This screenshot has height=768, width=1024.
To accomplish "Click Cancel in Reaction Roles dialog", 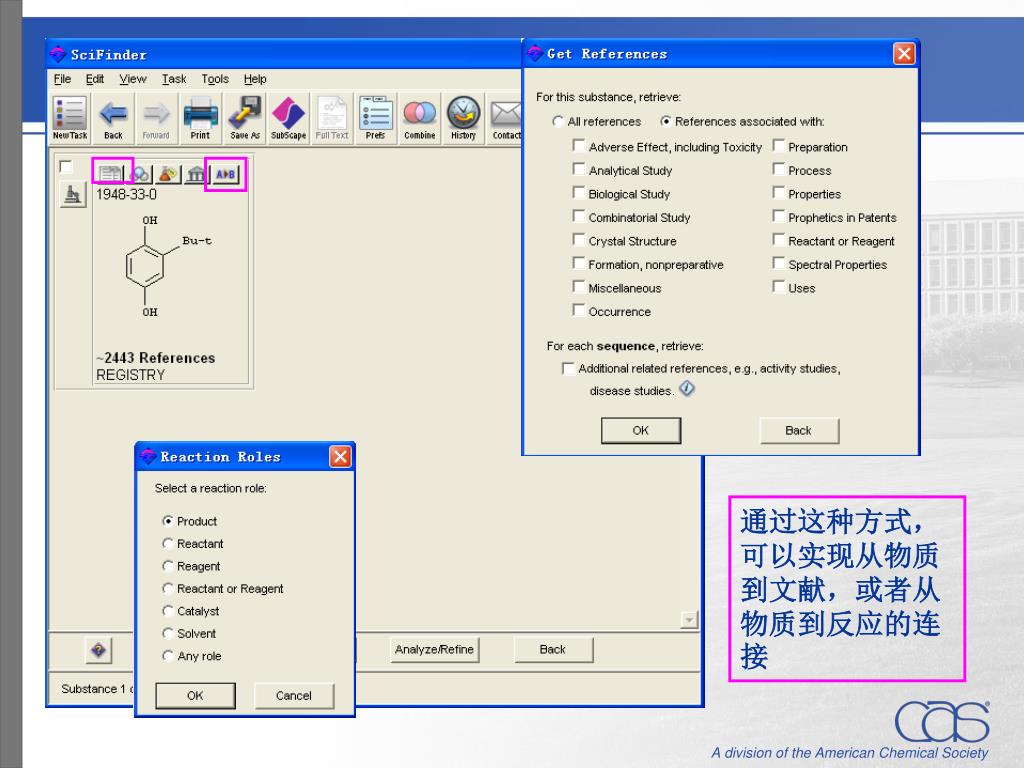I will click(x=294, y=696).
